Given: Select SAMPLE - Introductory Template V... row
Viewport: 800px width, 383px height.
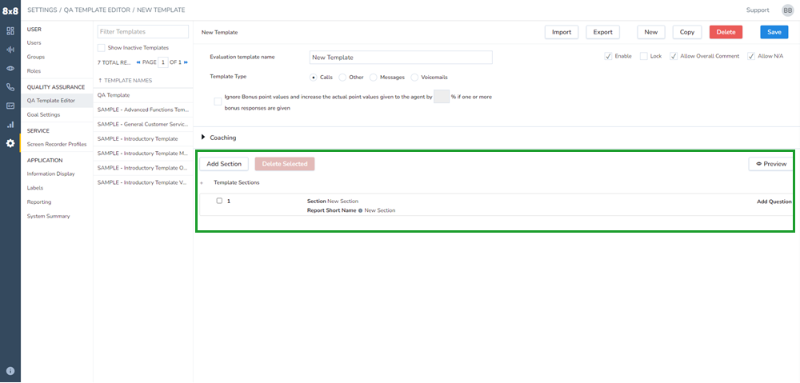Looking at the screenshot, I should pyautogui.click(x=143, y=182).
